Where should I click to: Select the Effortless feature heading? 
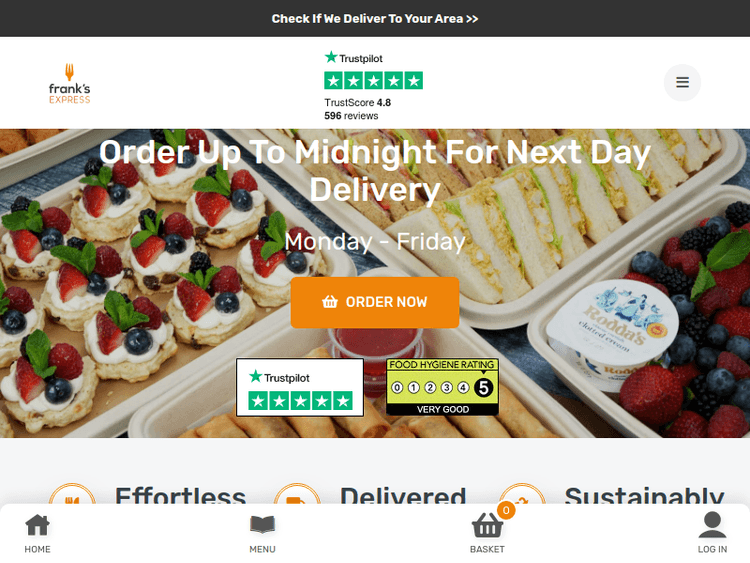coord(180,495)
